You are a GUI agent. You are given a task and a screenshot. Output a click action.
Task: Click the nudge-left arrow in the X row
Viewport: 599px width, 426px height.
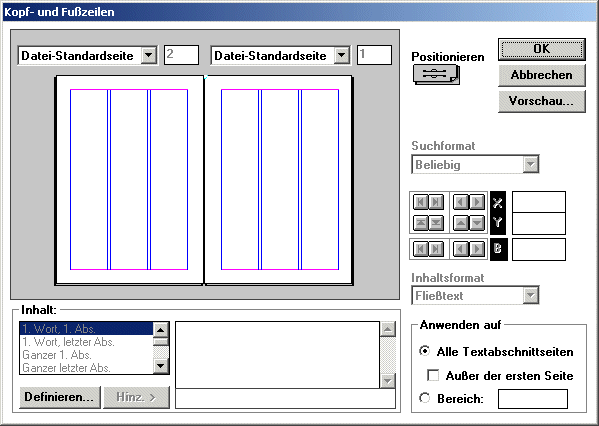461,202
